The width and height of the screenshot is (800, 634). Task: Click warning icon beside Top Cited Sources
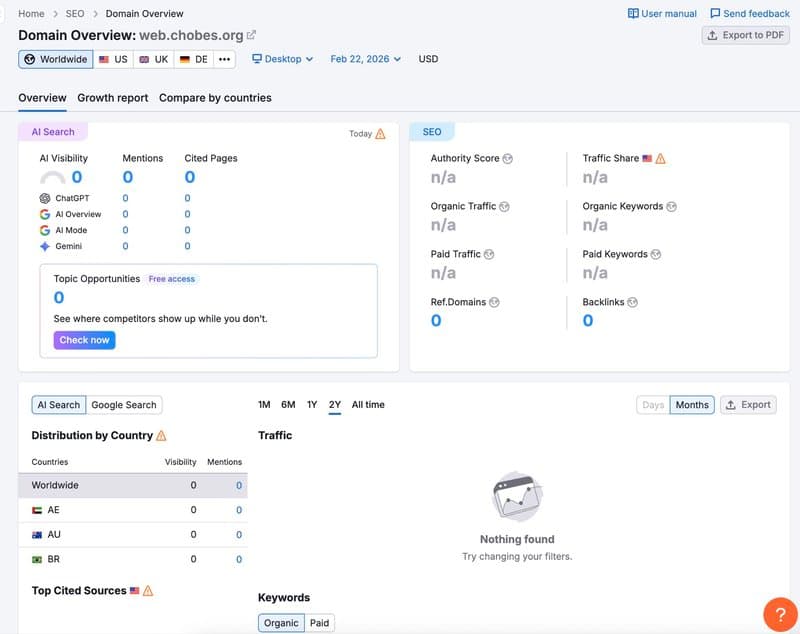coord(148,591)
